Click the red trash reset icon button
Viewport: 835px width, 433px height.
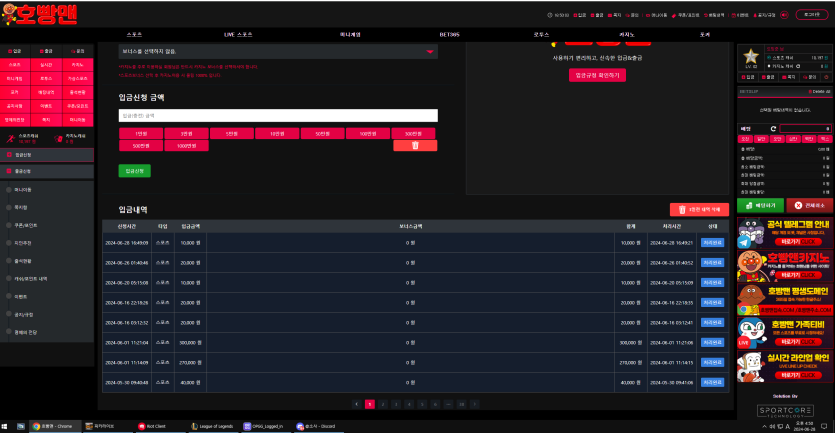click(x=414, y=145)
